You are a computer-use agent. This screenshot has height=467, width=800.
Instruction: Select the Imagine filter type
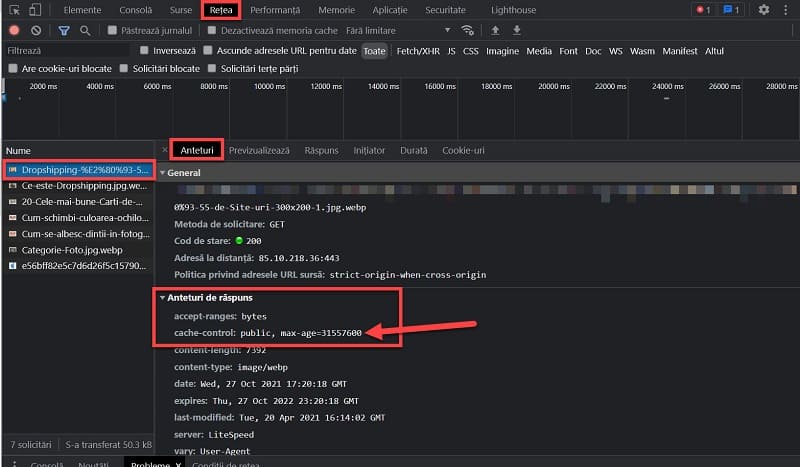tap(502, 50)
